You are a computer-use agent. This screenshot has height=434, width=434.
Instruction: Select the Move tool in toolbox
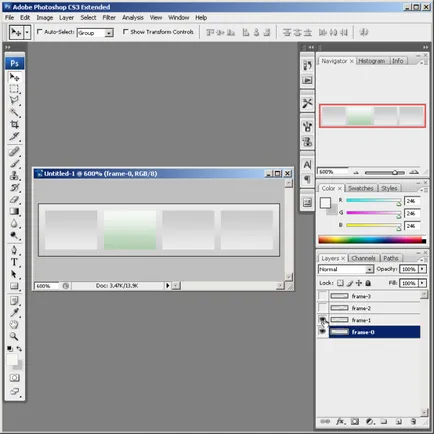click(14, 77)
